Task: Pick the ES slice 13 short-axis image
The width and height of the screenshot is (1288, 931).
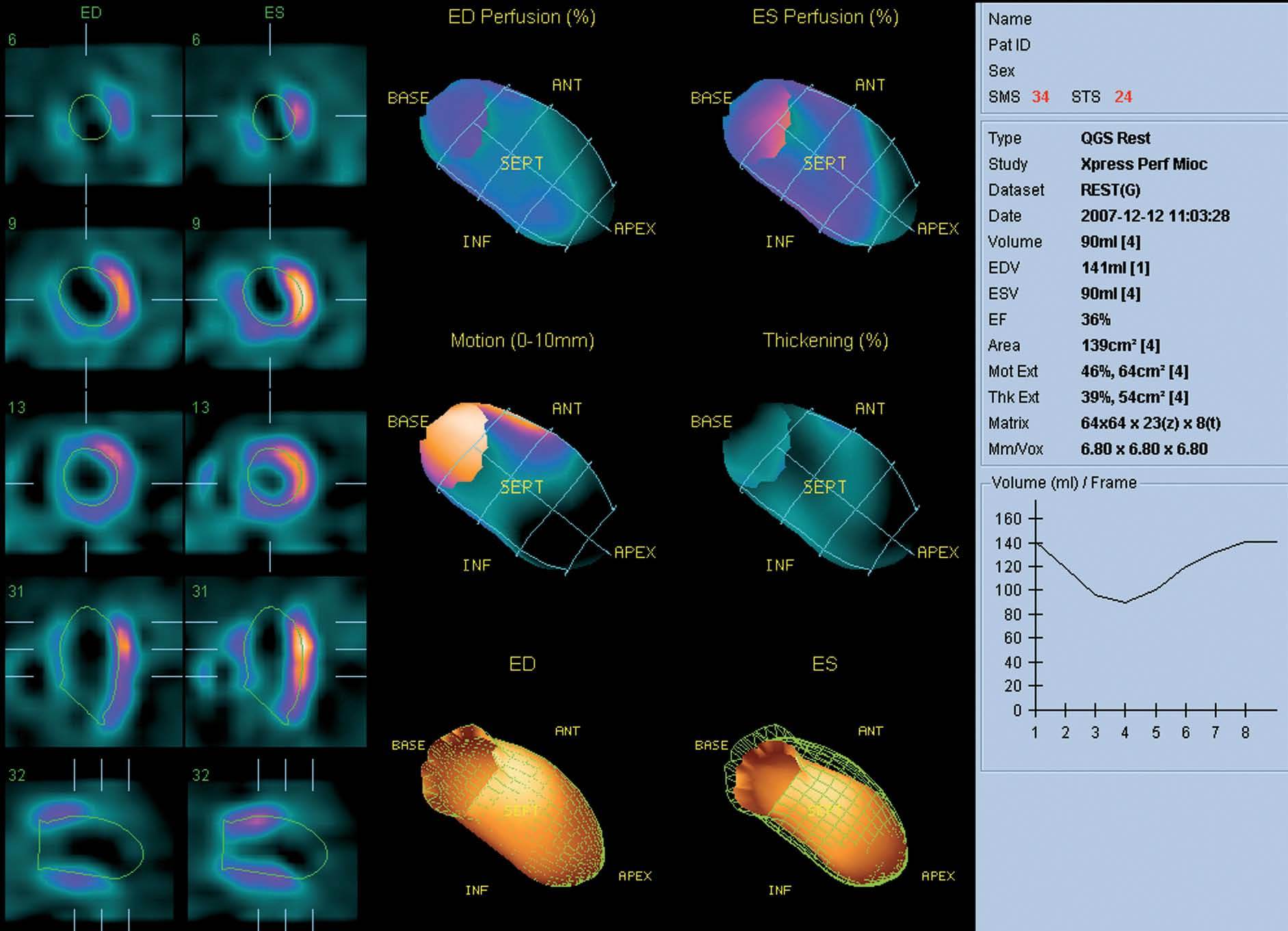Action: pyautogui.click(x=276, y=483)
